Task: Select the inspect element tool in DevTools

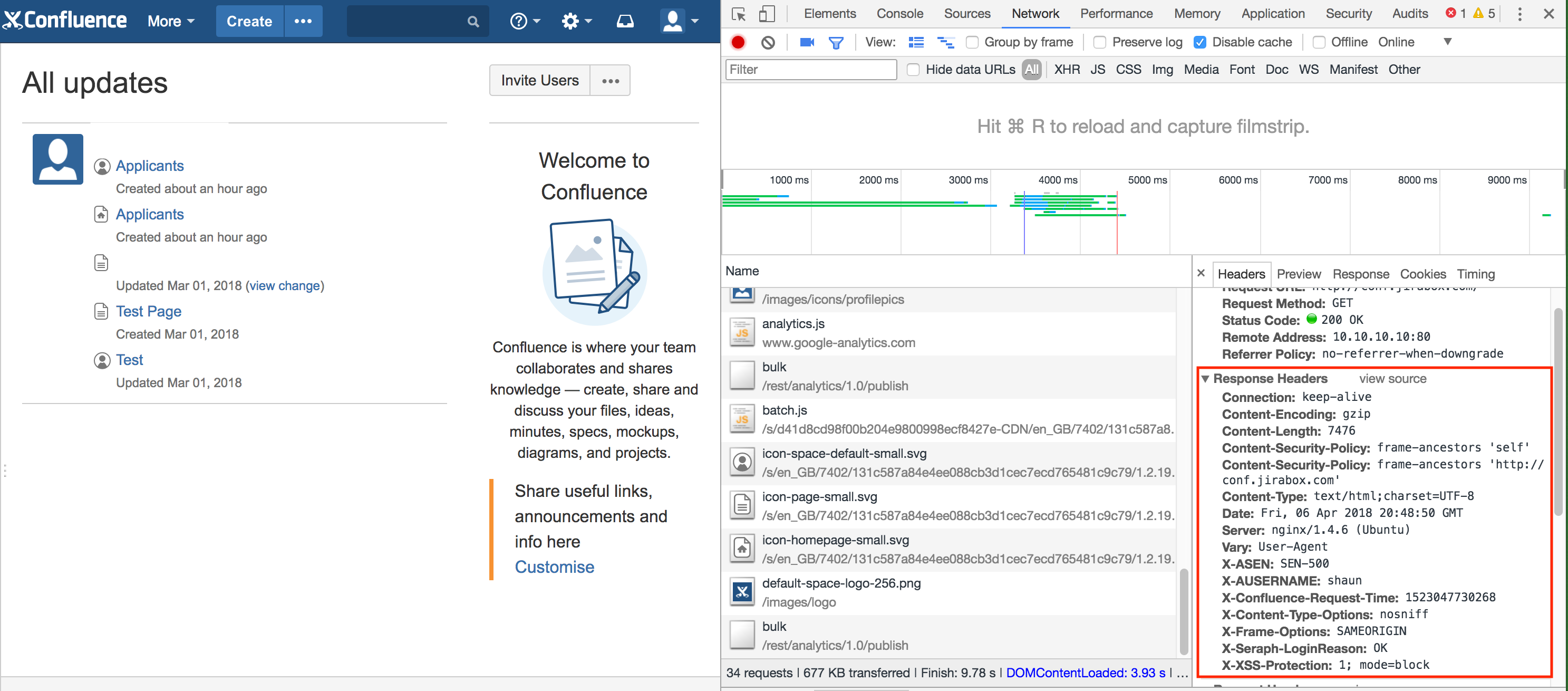Action: (738, 13)
